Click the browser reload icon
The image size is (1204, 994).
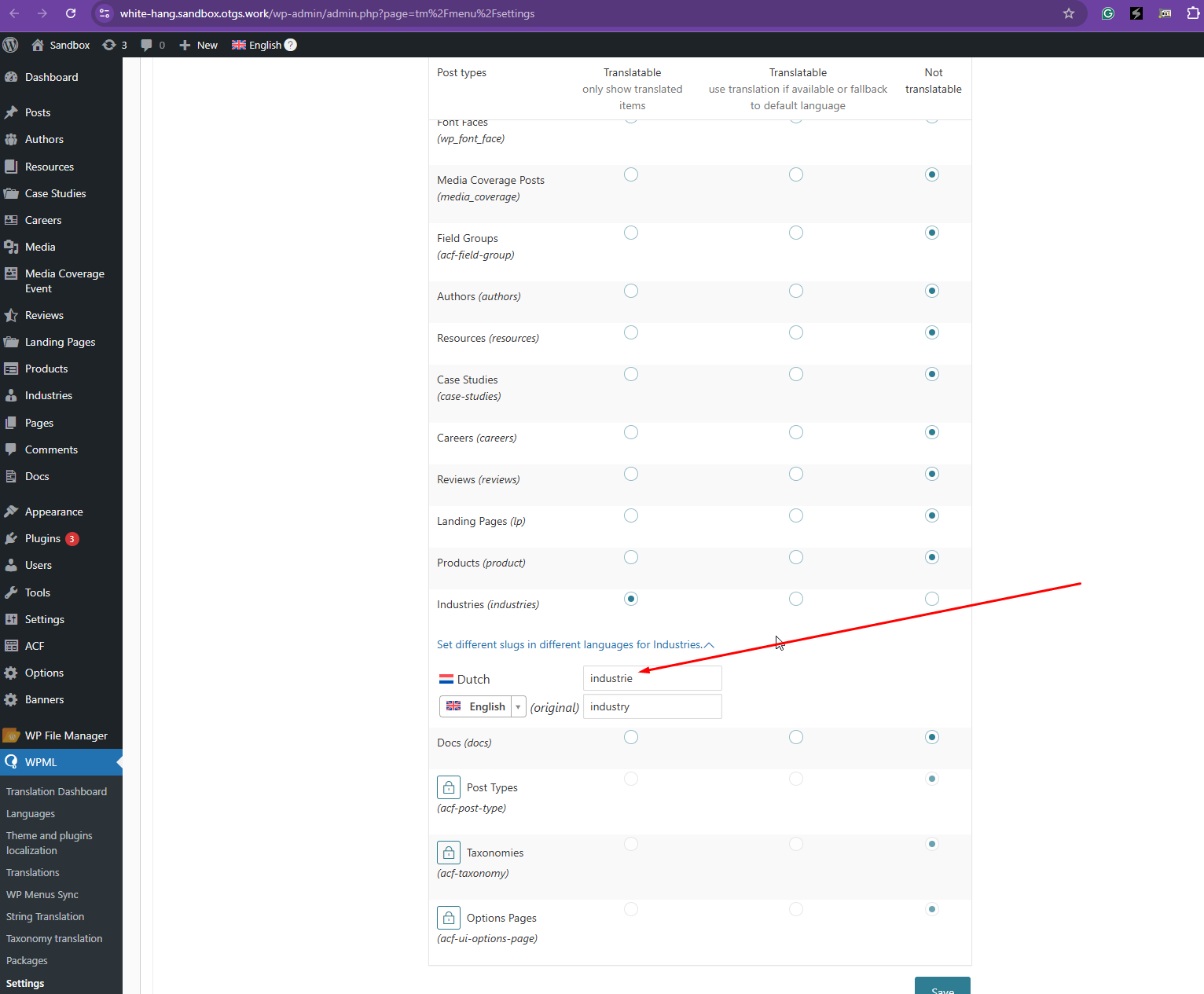pyautogui.click(x=71, y=13)
